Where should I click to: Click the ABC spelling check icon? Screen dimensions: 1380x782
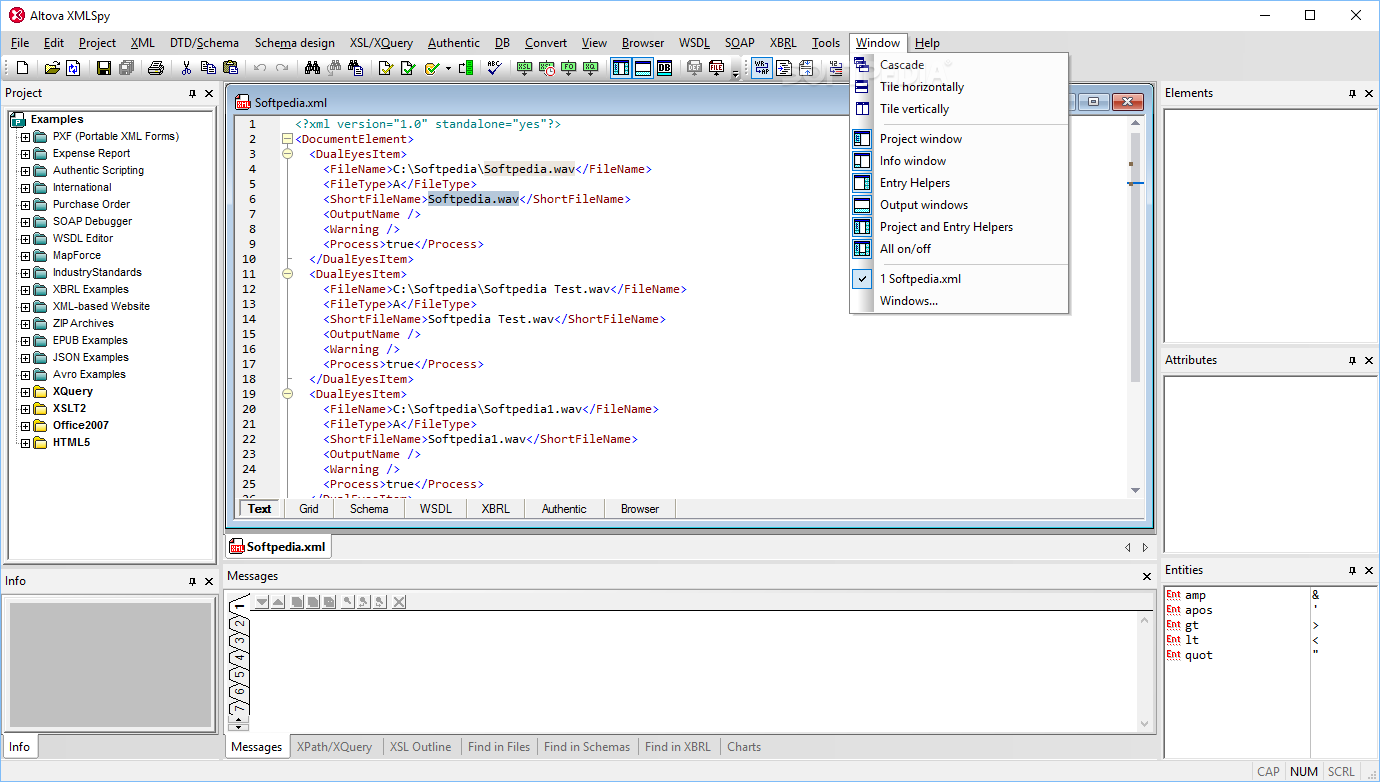click(x=495, y=68)
